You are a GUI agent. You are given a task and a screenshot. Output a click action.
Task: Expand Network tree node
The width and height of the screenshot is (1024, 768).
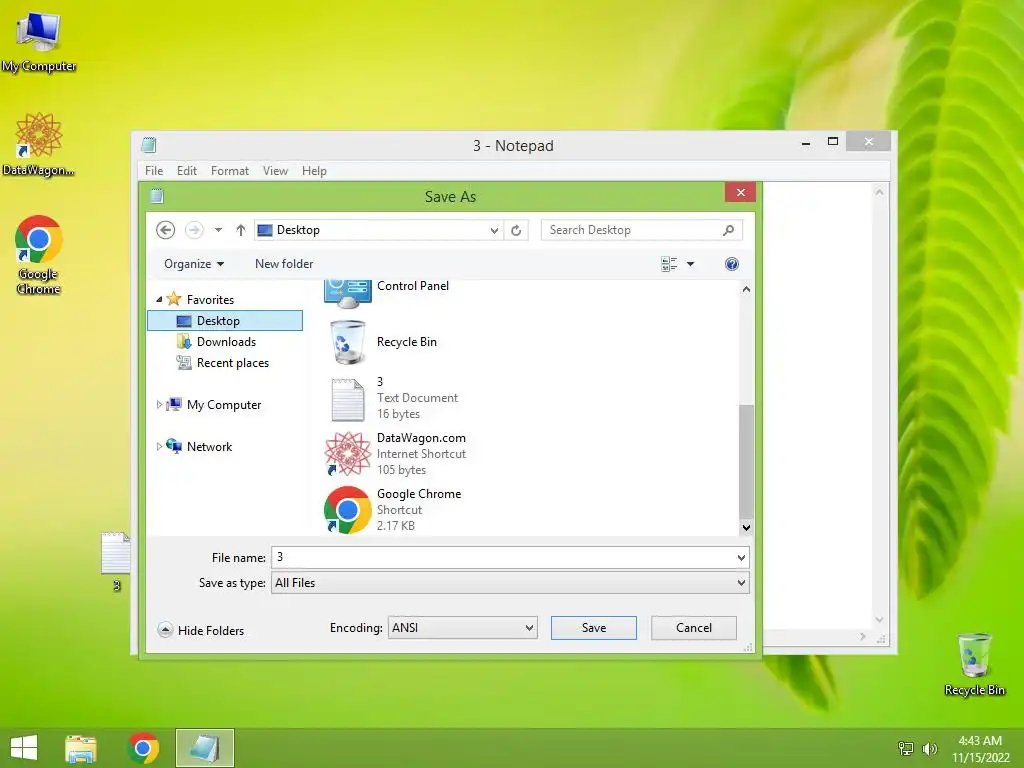[159, 447]
